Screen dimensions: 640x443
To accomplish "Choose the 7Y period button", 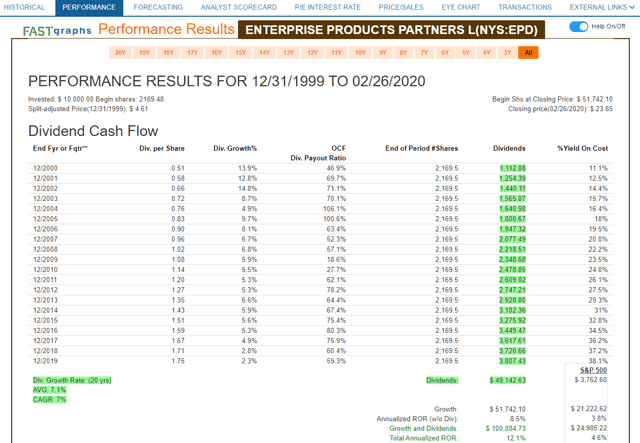I will click(x=424, y=53).
